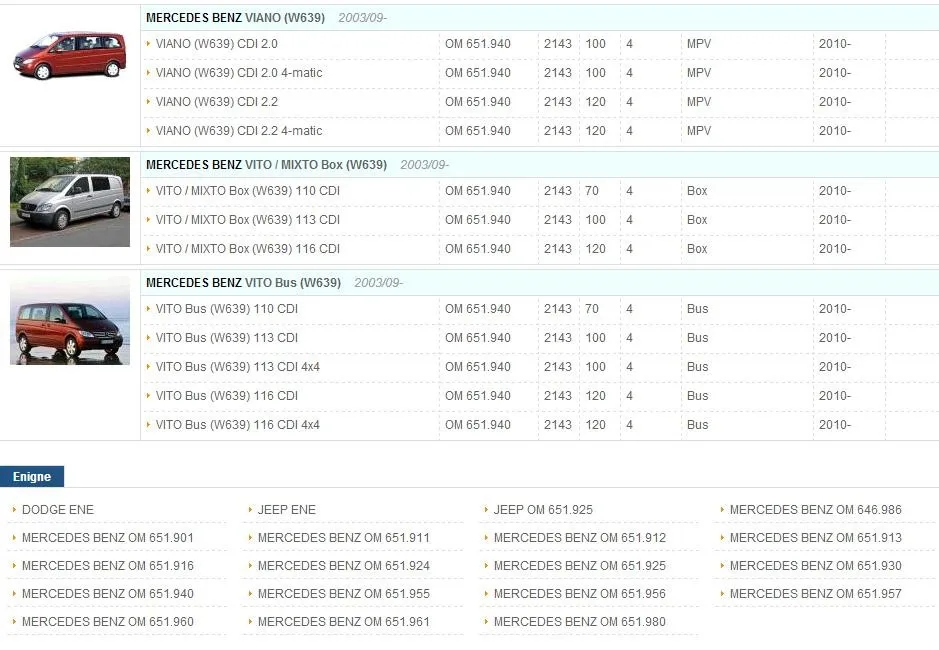Open MERCEDES BENZ OM 646.986 engine
939x650 pixels.
click(x=816, y=510)
